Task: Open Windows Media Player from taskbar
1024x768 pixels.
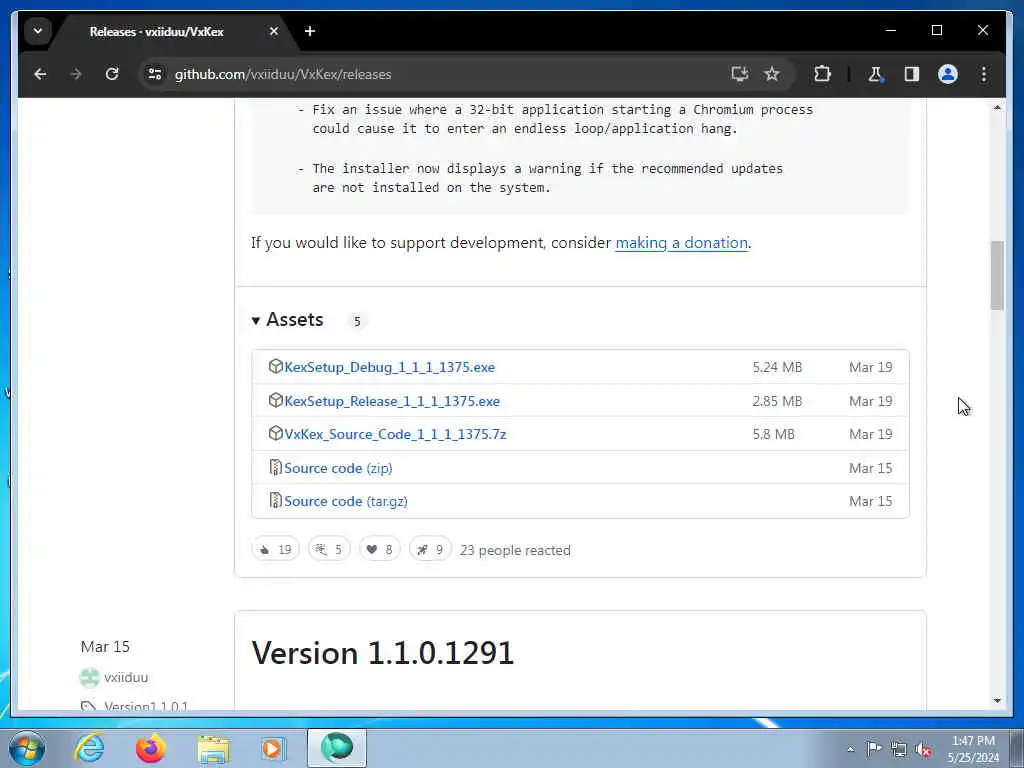Action: pyautogui.click(x=273, y=748)
